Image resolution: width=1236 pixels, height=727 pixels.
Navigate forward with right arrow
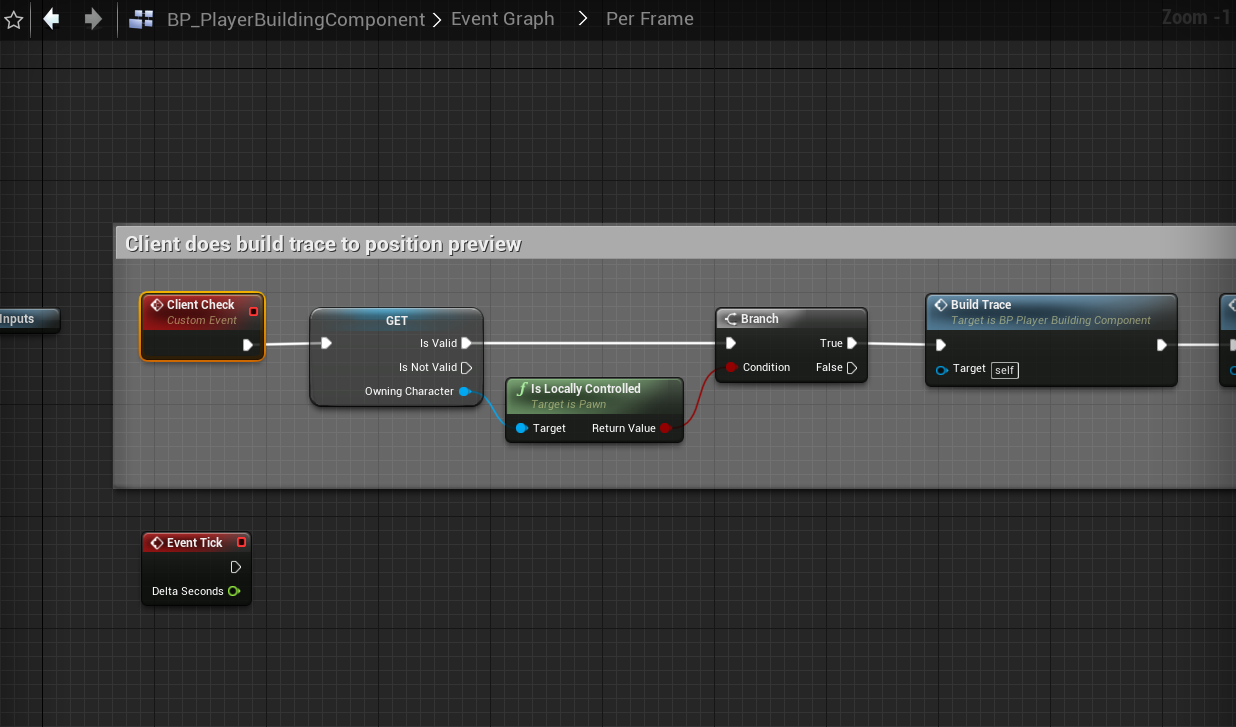coord(93,19)
